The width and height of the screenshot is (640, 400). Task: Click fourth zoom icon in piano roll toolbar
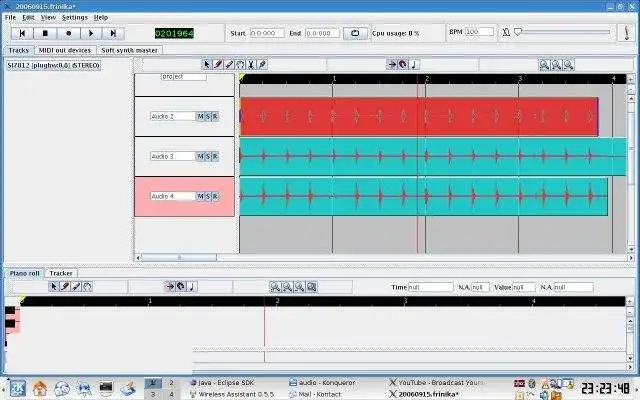[x=311, y=287]
